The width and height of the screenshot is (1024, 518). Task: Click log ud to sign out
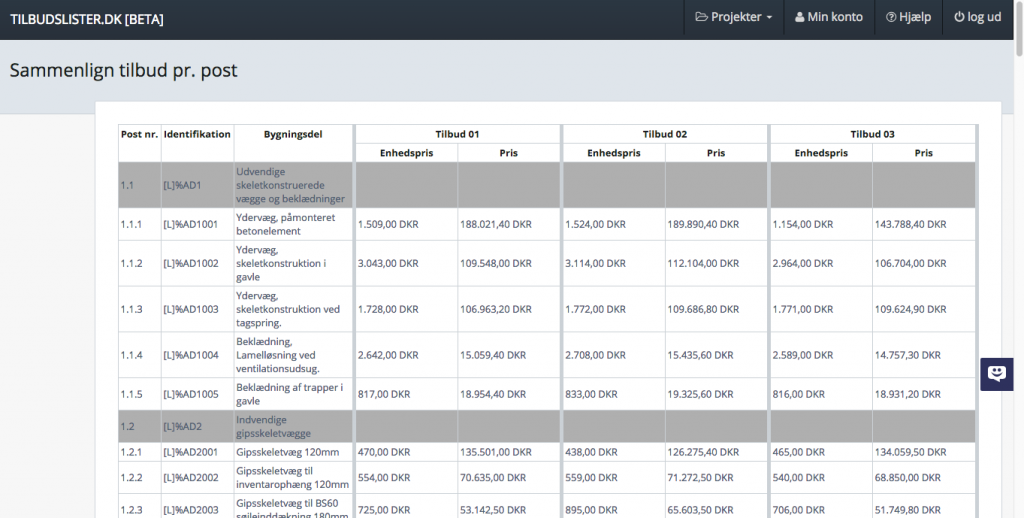pos(978,17)
